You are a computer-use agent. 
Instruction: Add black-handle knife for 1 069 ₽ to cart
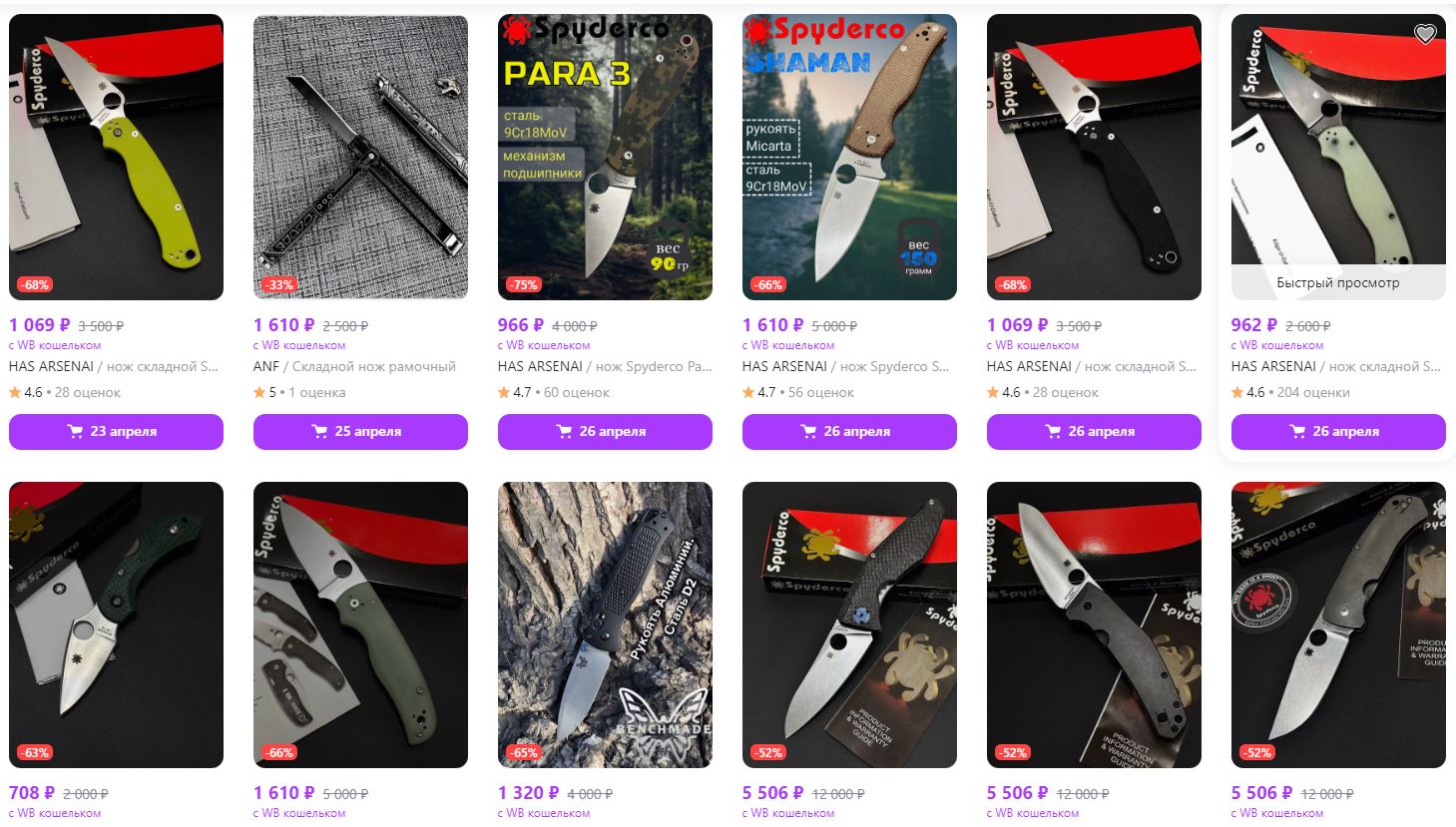pos(1094,432)
